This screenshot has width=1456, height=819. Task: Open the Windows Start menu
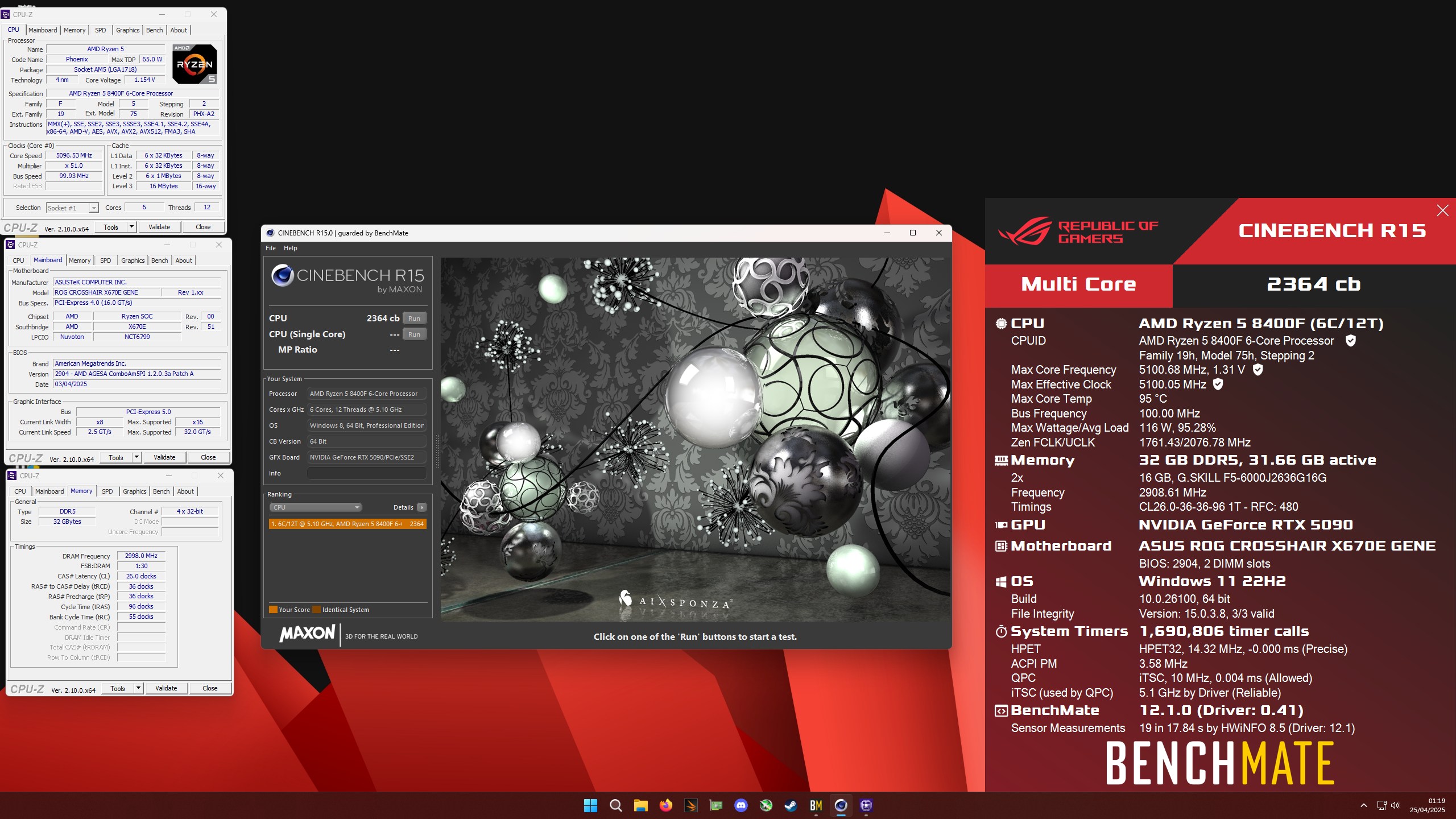(590, 805)
